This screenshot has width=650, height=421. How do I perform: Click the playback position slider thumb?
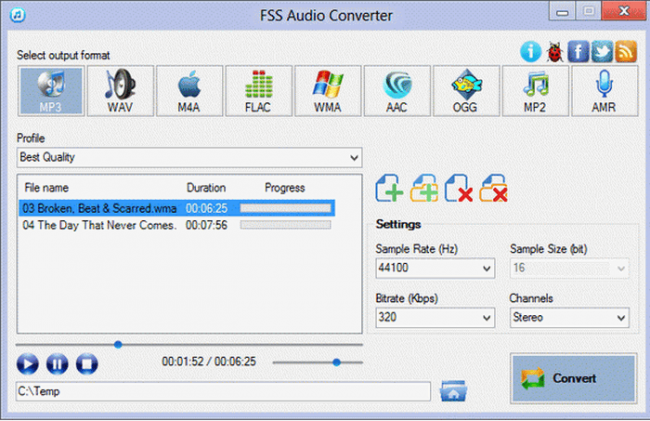pyautogui.click(x=118, y=344)
